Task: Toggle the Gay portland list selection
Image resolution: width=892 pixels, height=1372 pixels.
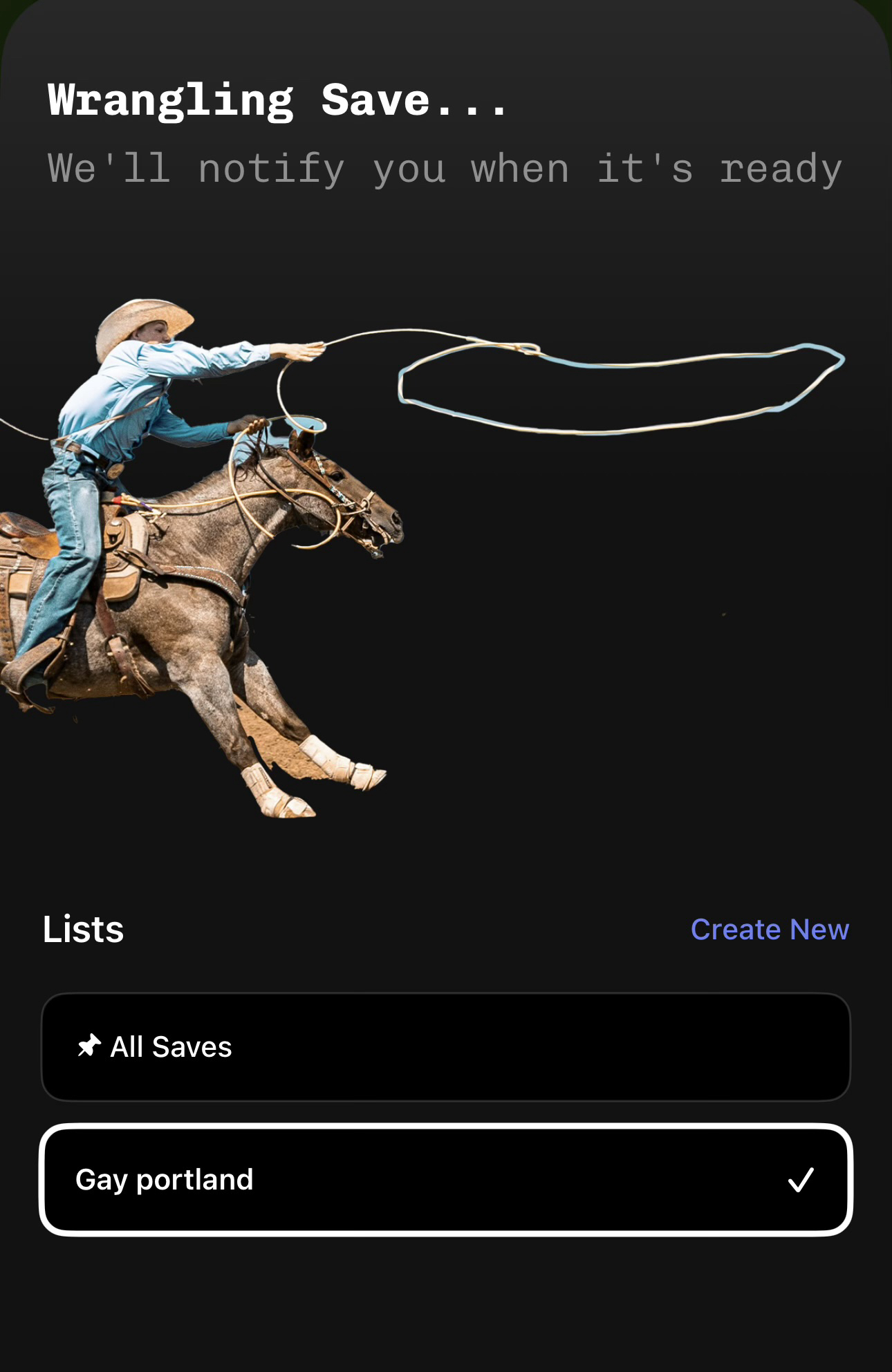Action: click(446, 1180)
